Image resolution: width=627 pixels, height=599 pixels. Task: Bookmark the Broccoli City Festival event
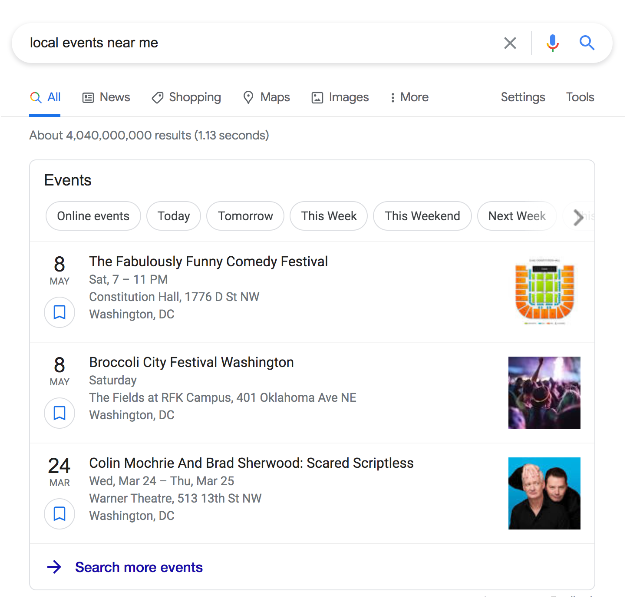tap(60, 413)
